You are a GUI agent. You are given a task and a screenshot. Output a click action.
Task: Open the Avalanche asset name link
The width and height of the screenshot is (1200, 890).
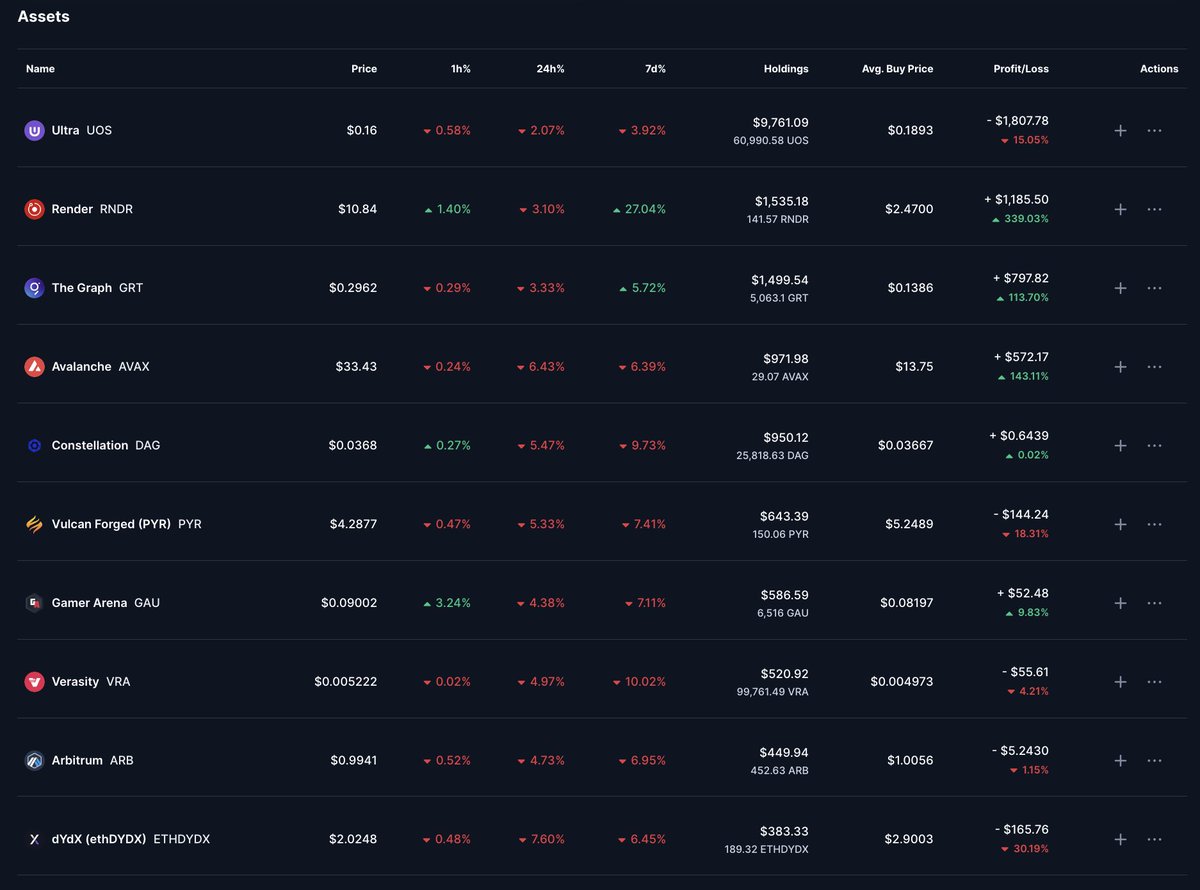81,367
